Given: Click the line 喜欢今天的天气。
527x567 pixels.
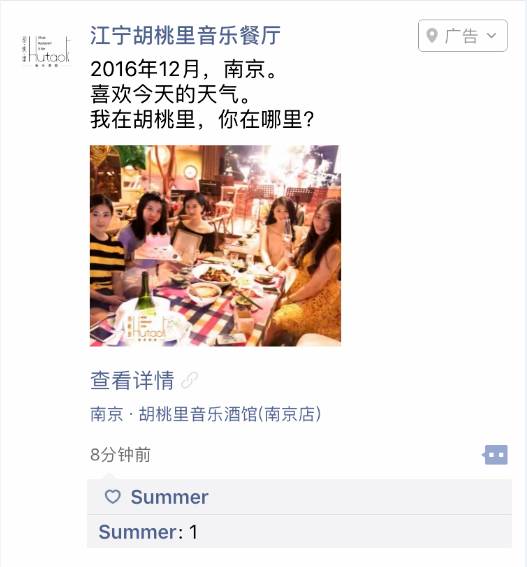Looking at the screenshot, I should [x=171, y=94].
